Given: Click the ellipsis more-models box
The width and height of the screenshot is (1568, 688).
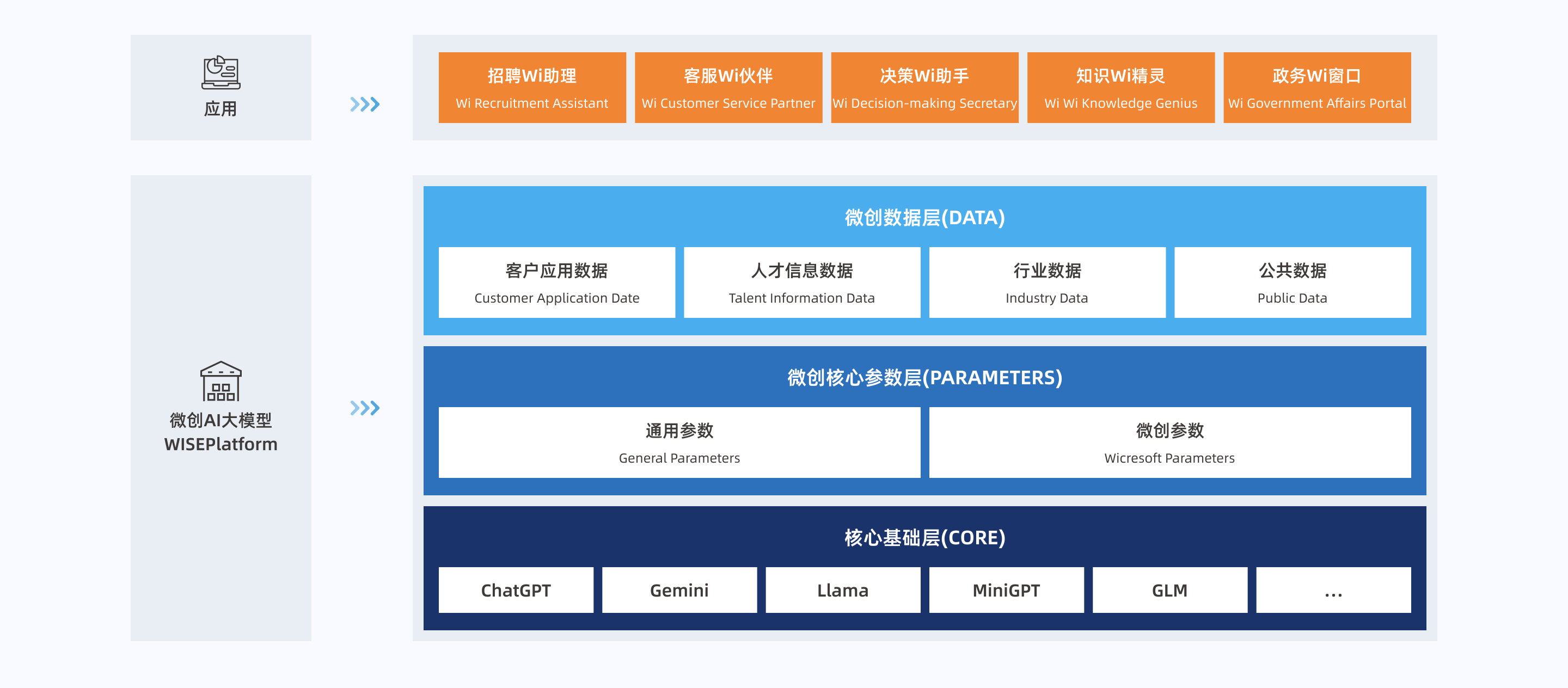Looking at the screenshot, I should pyautogui.click(x=1333, y=590).
